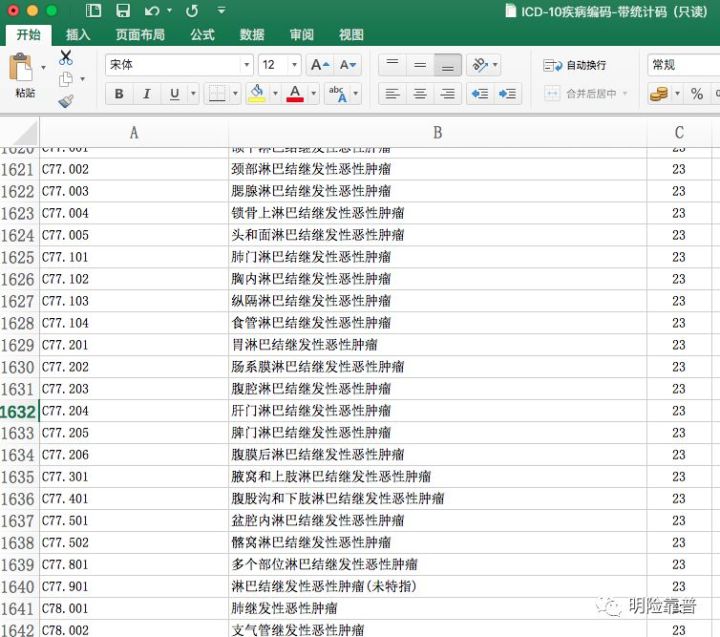Select column A header
Viewport: 720px width, 637px height.
point(134,133)
